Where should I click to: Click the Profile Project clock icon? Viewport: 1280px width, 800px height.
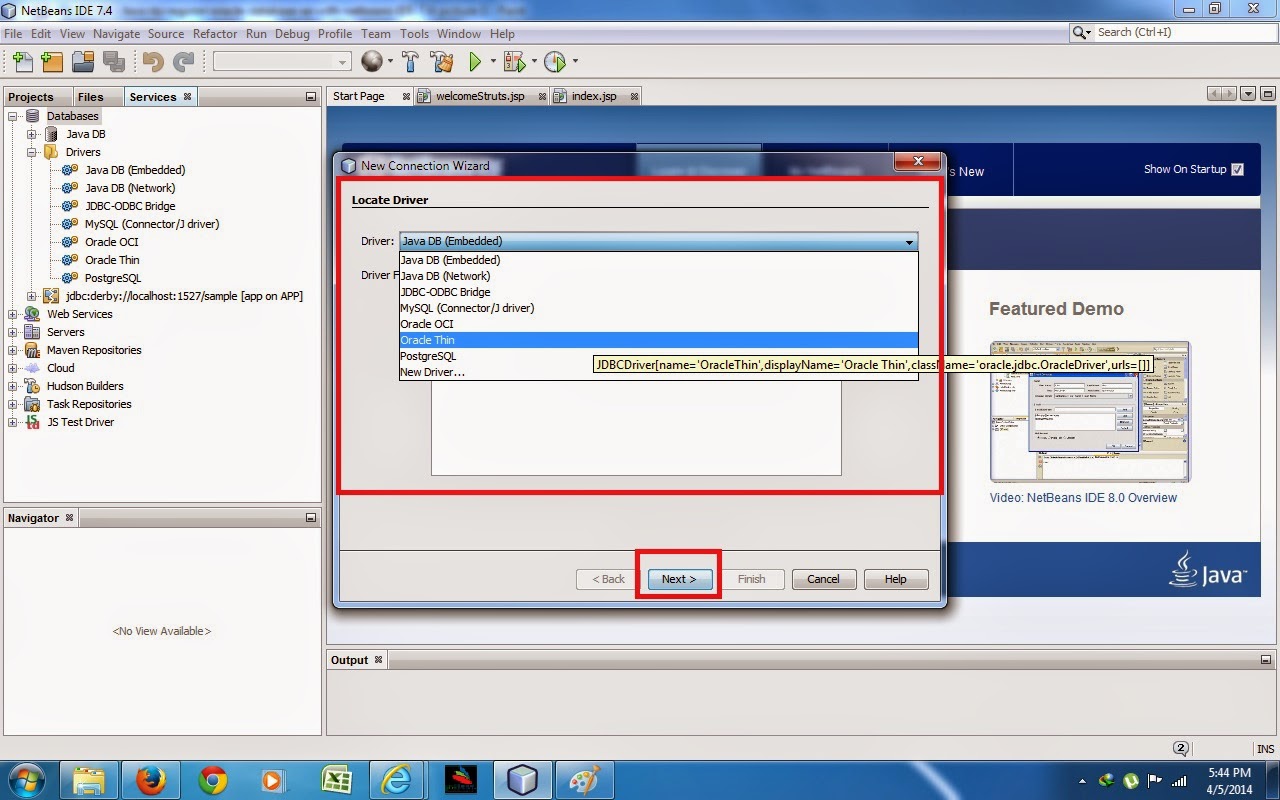pyautogui.click(x=555, y=62)
